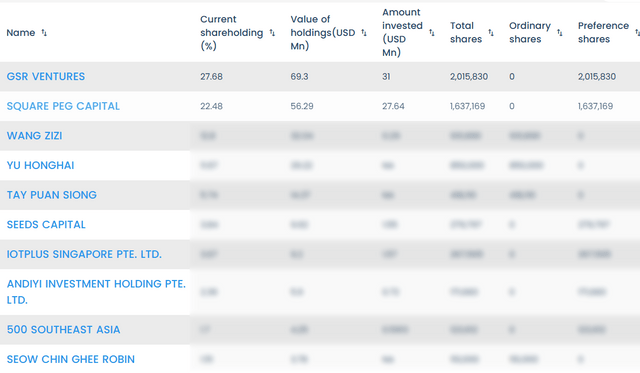Open ANDIYI INVESTMENT HOLDING PTE. LTD. link
Viewport: 640px width, 373px height.
[96, 292]
